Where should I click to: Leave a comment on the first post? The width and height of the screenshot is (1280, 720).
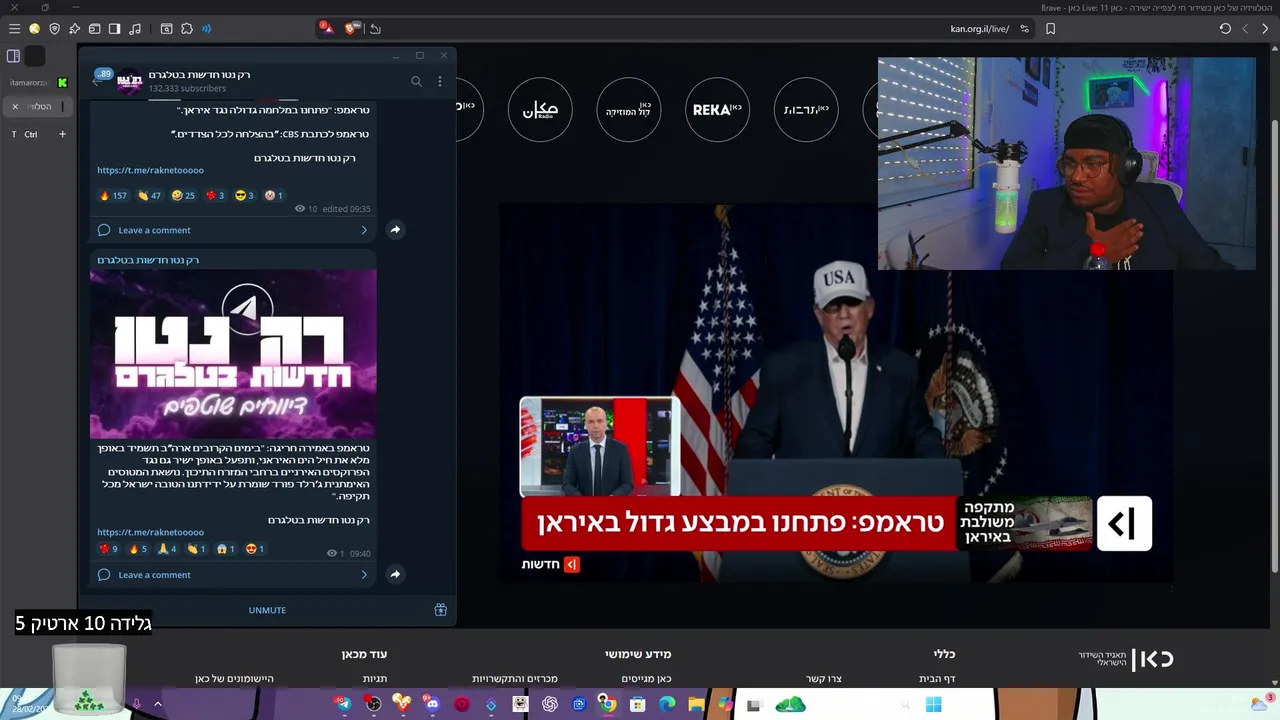[x=154, y=230]
